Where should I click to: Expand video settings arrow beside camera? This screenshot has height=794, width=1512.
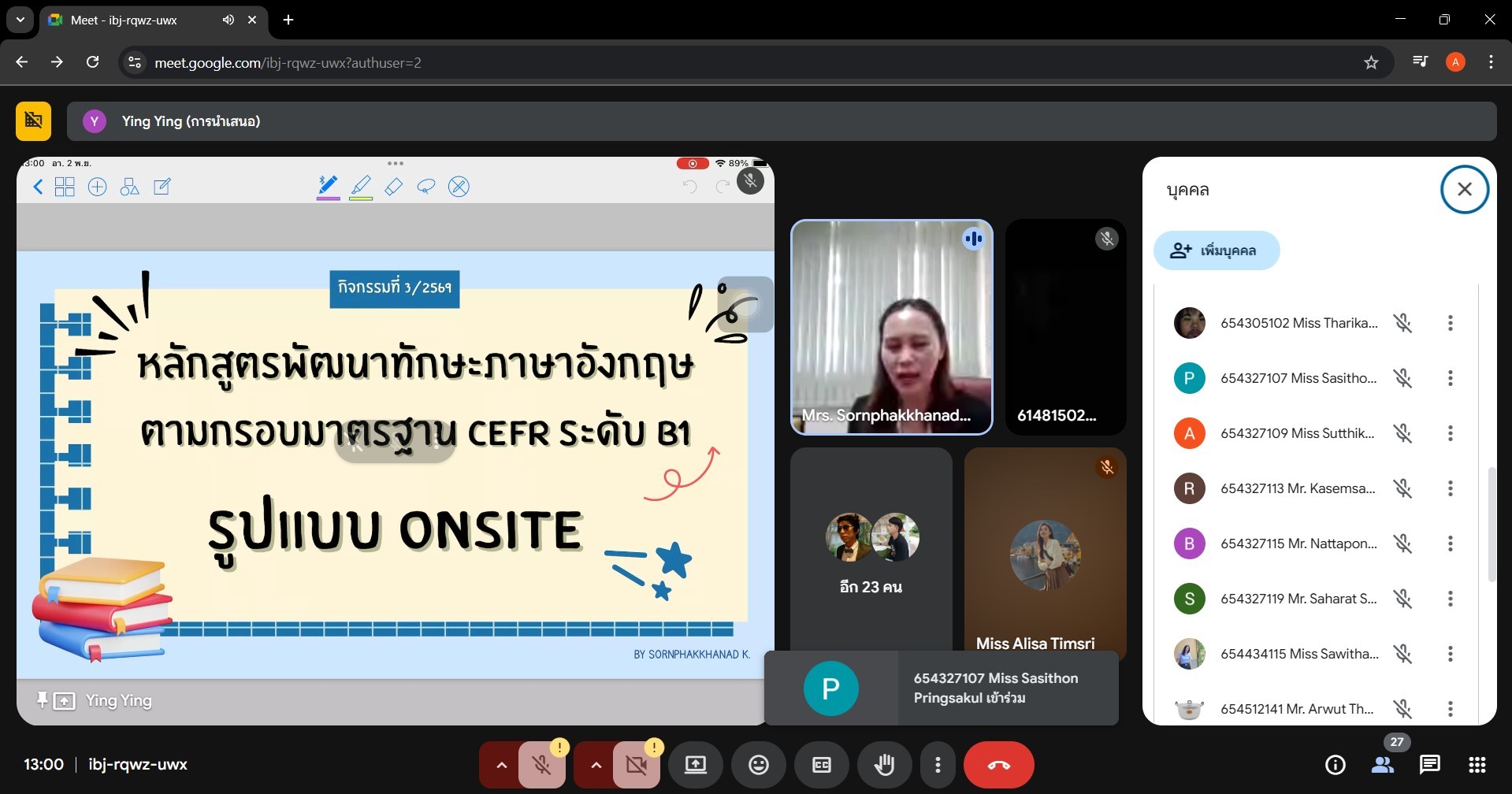(x=595, y=765)
